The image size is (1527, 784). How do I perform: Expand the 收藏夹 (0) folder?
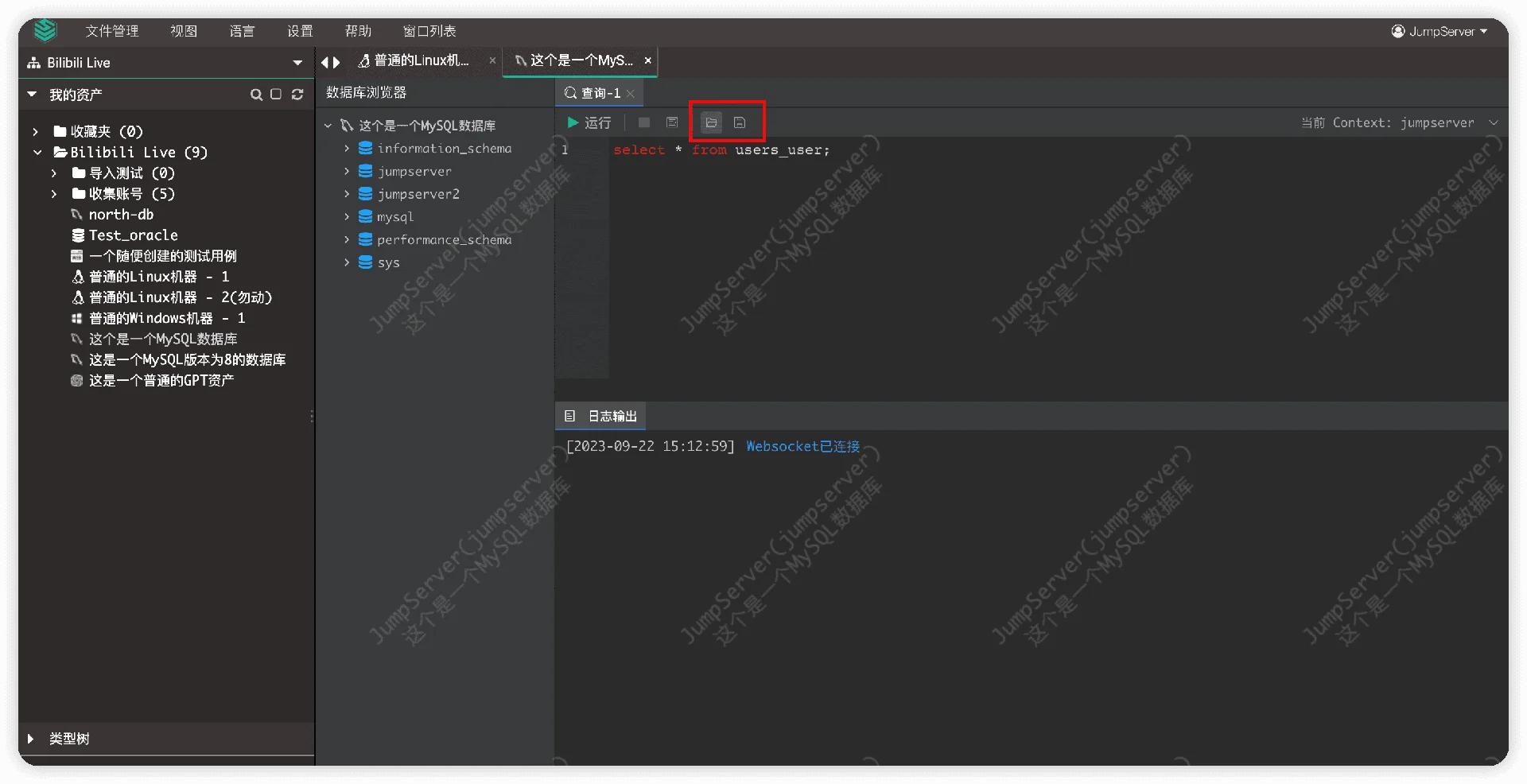point(35,131)
